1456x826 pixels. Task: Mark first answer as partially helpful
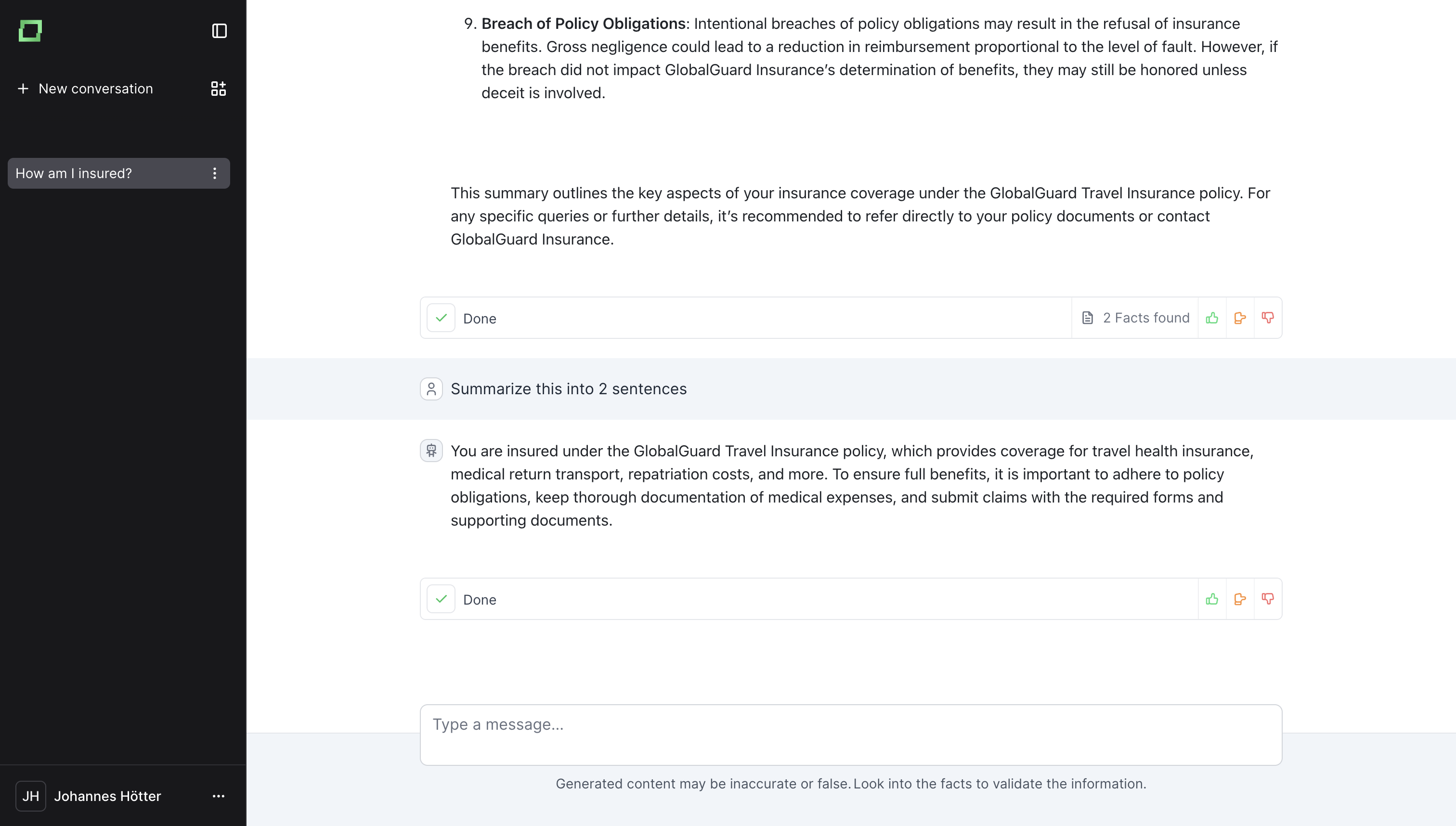[1240, 318]
